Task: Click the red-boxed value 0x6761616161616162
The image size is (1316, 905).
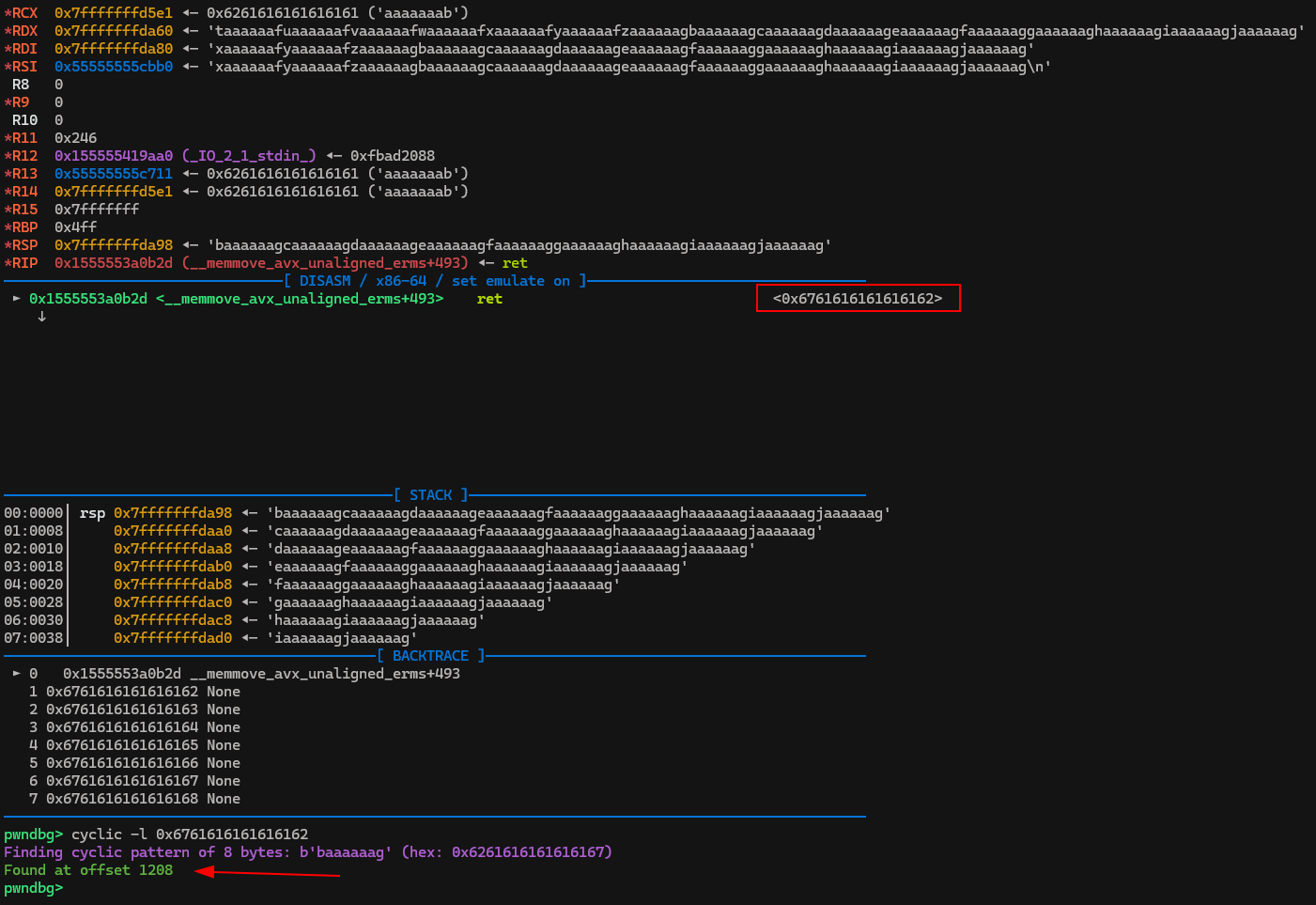Action: [x=858, y=299]
